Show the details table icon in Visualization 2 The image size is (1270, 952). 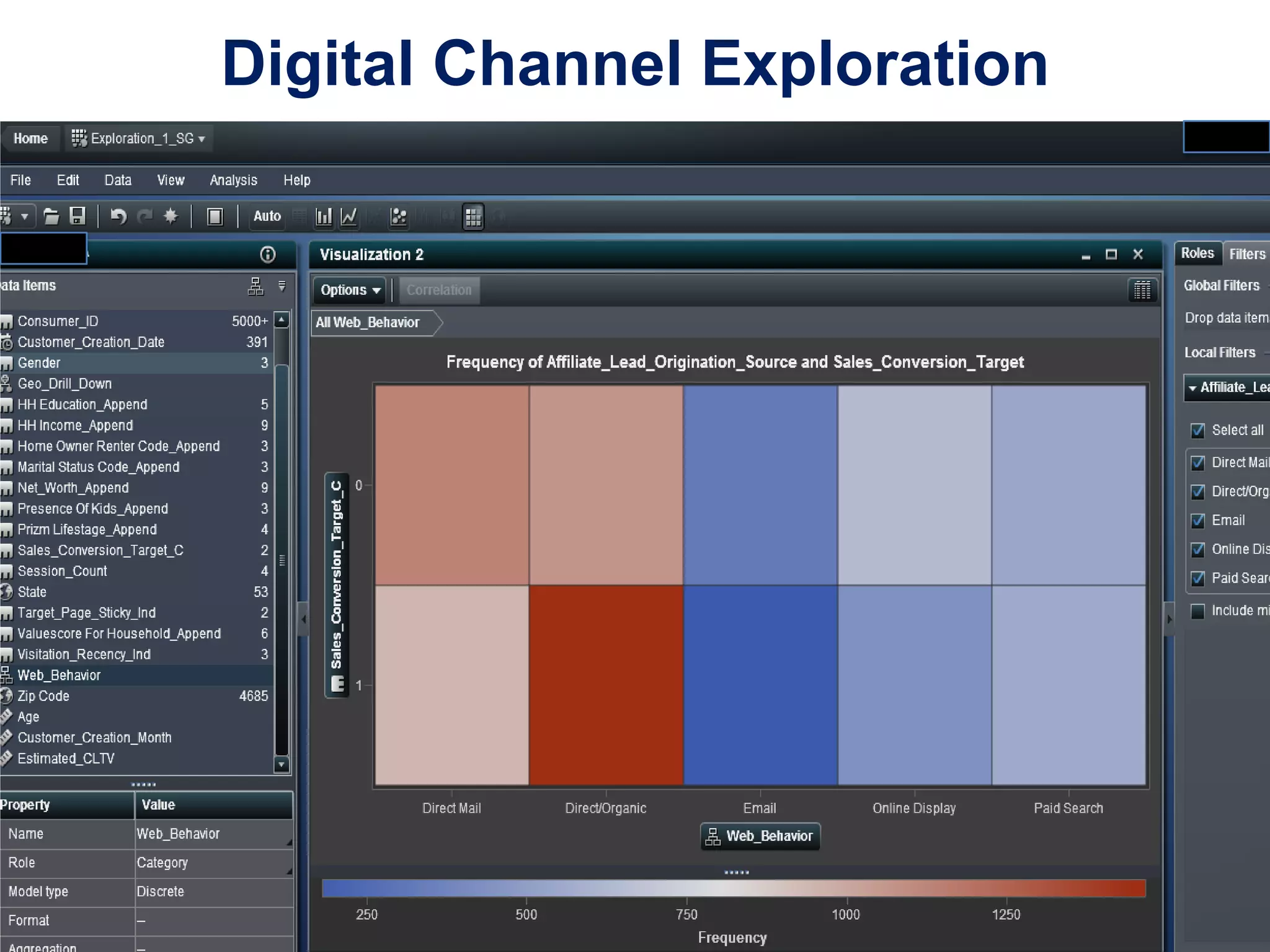(x=1142, y=290)
